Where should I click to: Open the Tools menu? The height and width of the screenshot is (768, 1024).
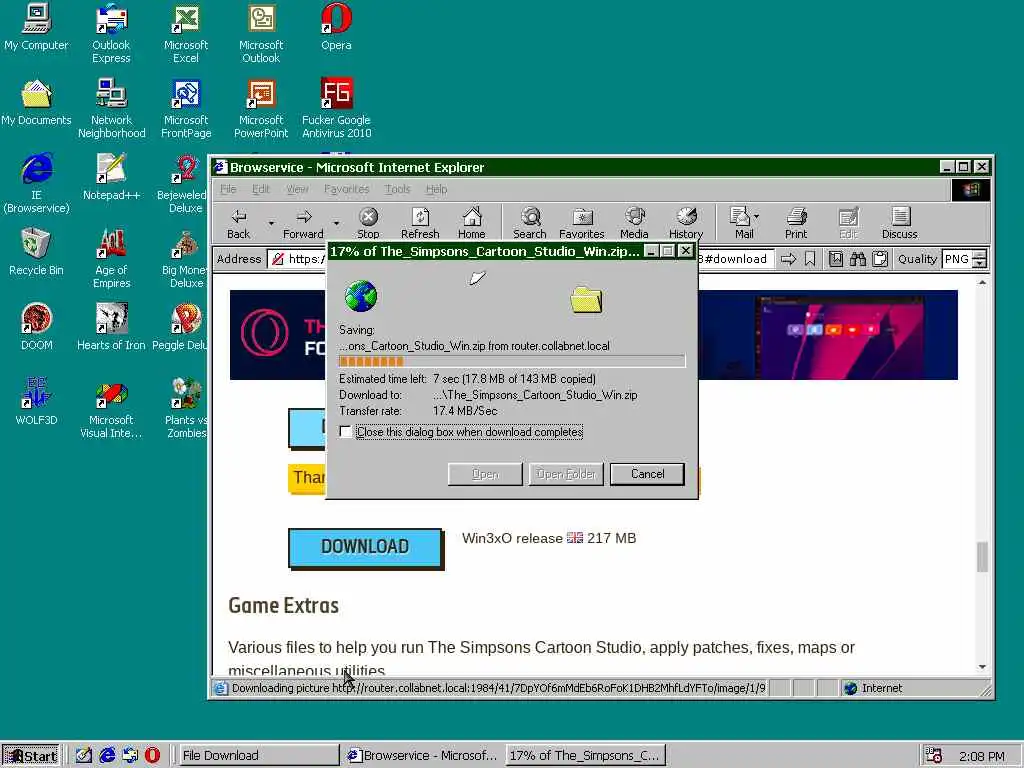(397, 189)
